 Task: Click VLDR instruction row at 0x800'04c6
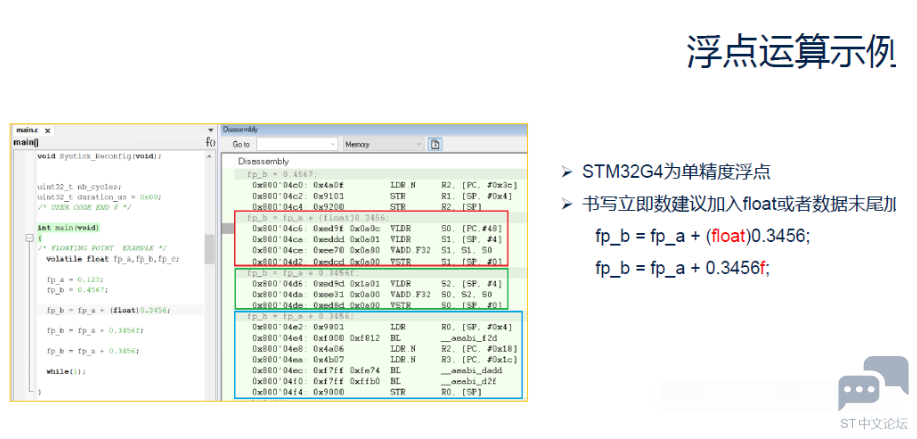377,229
